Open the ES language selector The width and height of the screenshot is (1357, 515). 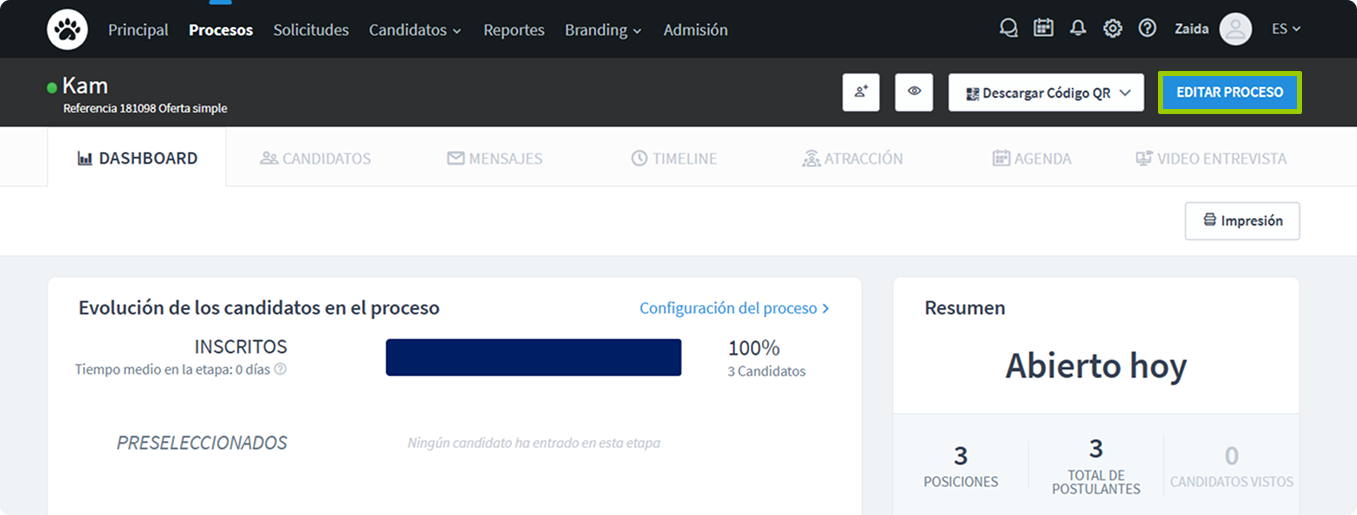coord(1285,29)
